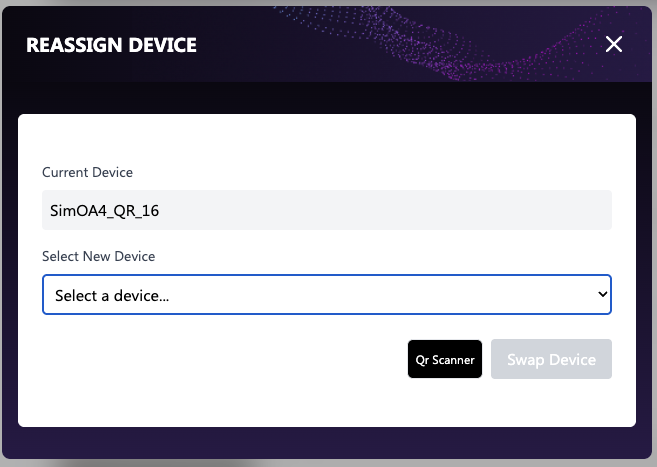Close the Reassign Device dialog
This screenshot has width=657, height=467.
pyautogui.click(x=614, y=44)
